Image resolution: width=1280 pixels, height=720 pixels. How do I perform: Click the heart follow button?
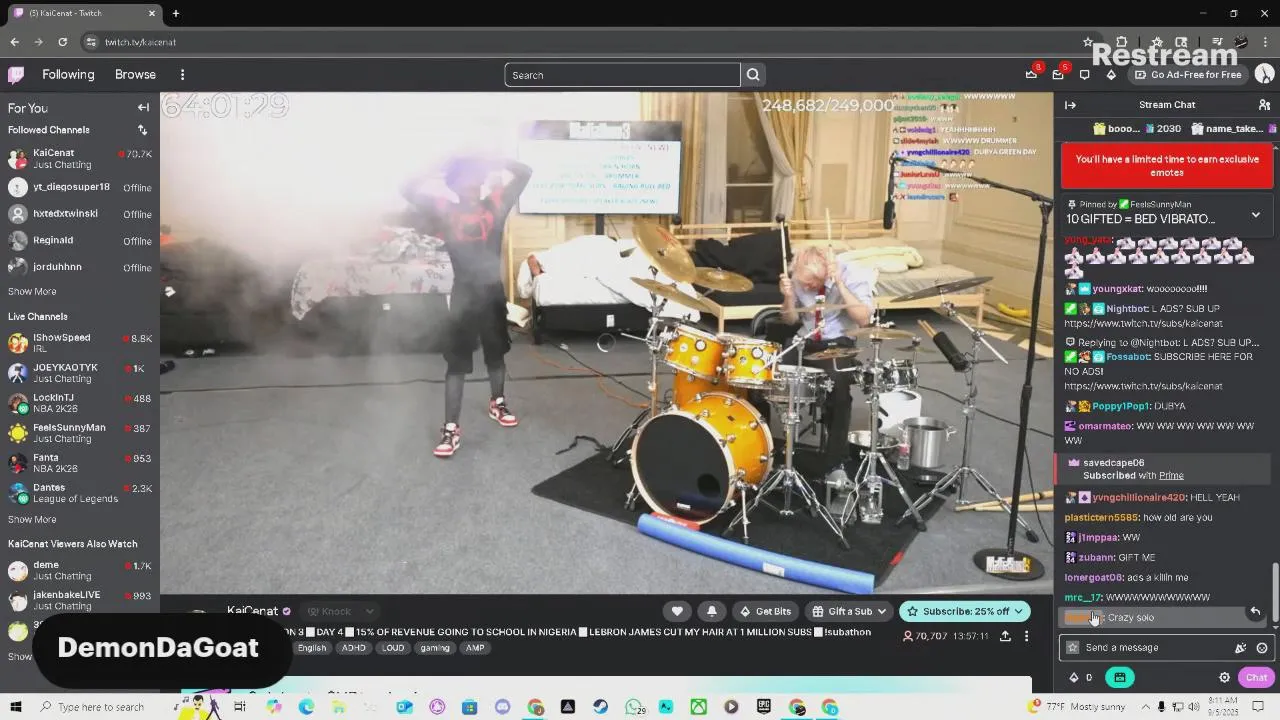[x=677, y=611]
